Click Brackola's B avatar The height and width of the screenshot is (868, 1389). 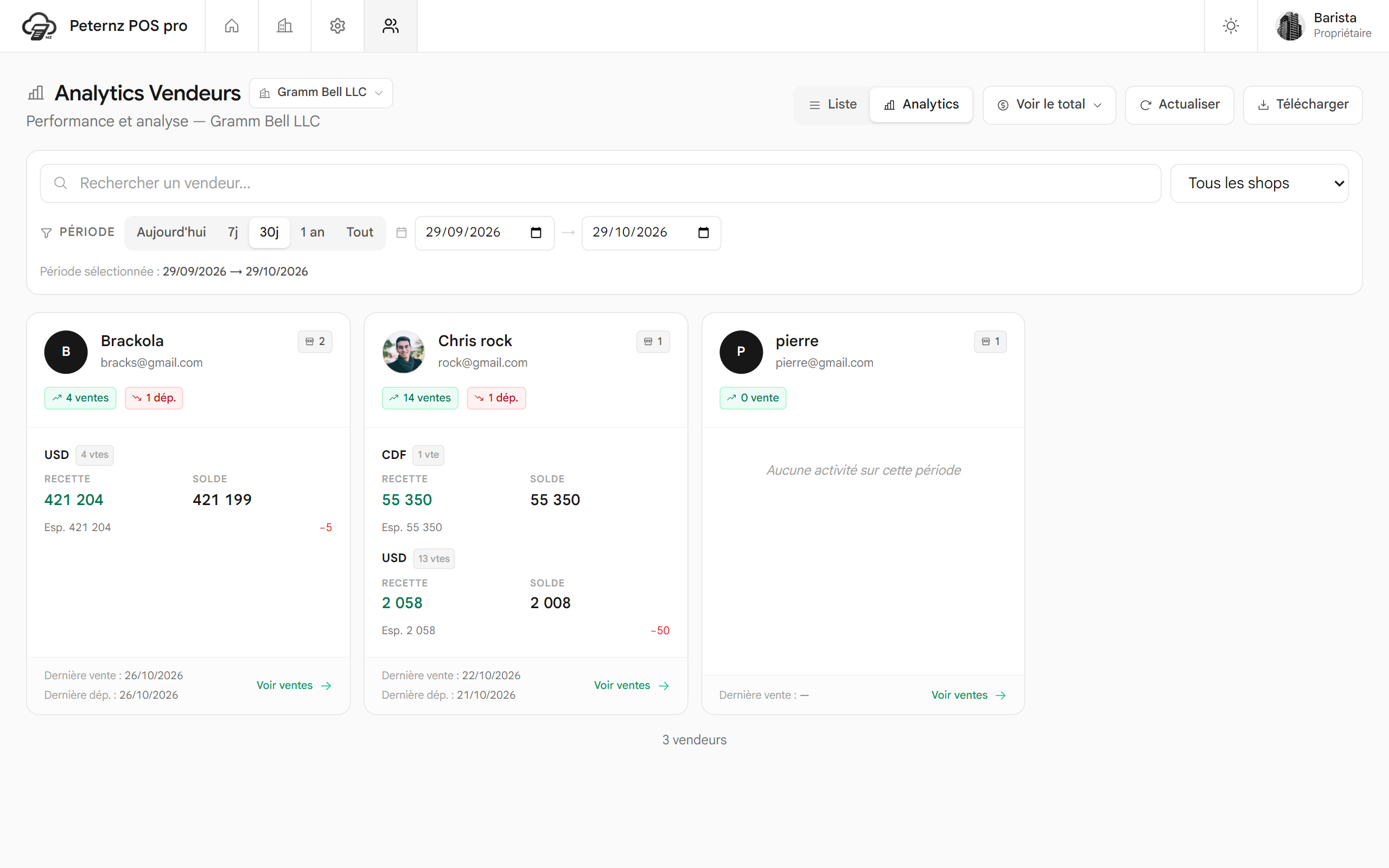[66, 352]
